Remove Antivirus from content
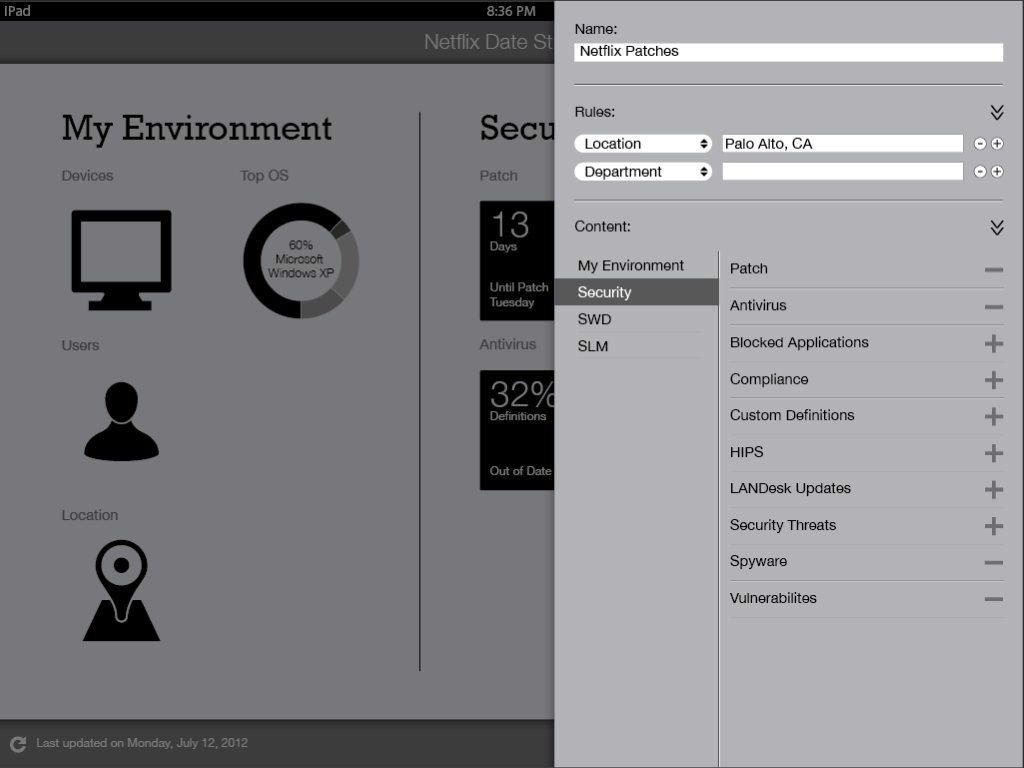 (994, 306)
